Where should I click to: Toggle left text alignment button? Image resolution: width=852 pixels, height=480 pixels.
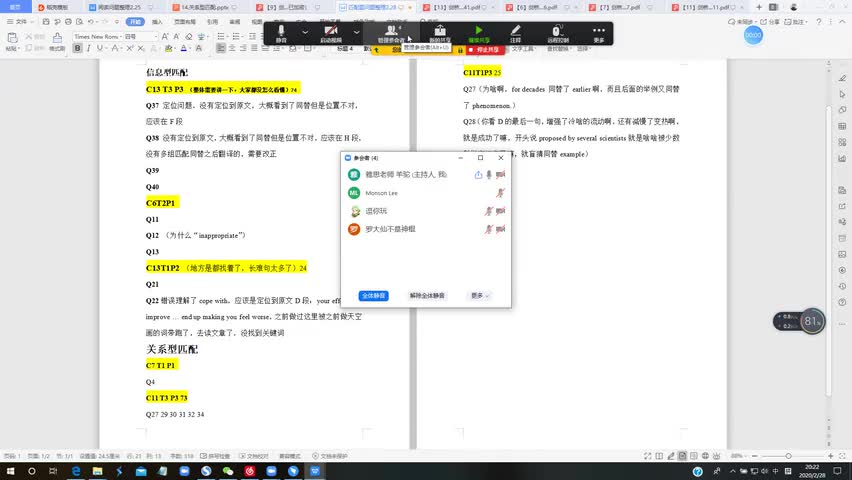221,48
